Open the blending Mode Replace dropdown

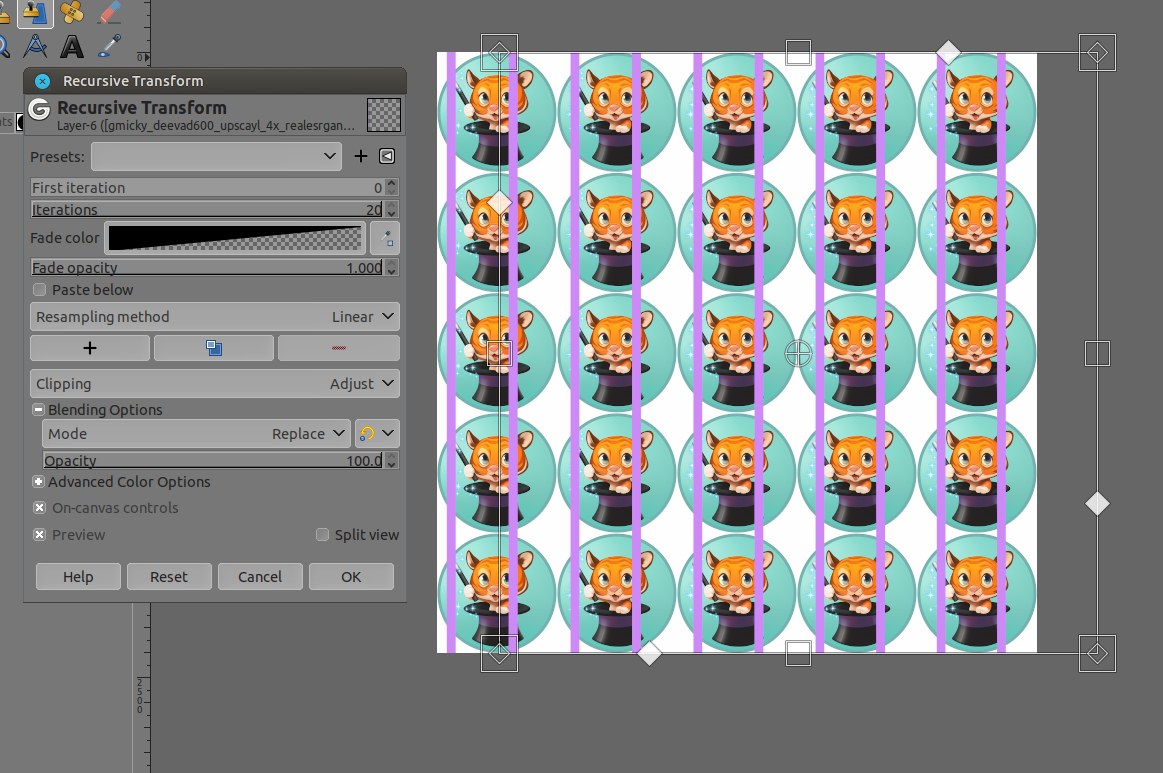(196, 433)
